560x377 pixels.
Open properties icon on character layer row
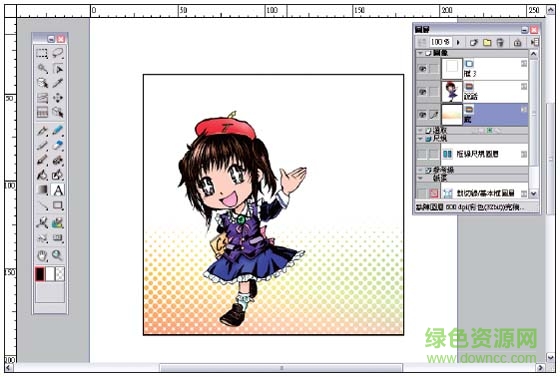[x=524, y=86]
